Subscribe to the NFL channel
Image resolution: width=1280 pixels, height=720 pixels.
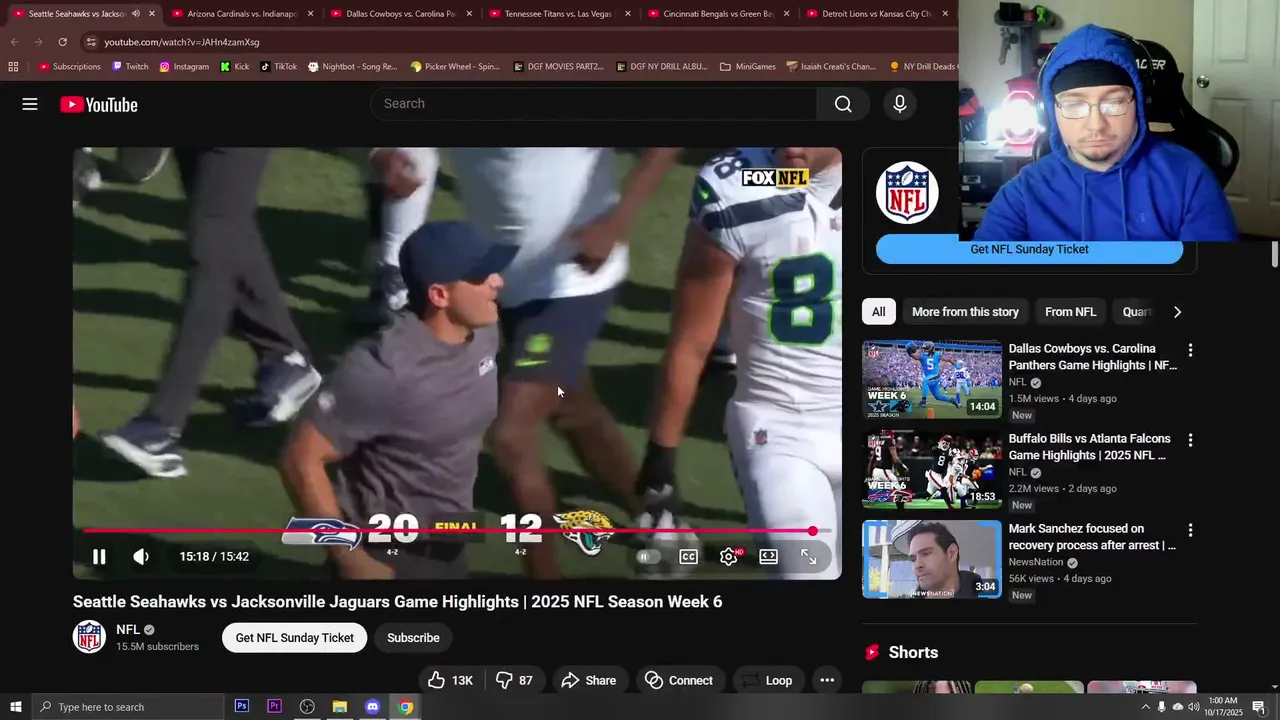(413, 638)
